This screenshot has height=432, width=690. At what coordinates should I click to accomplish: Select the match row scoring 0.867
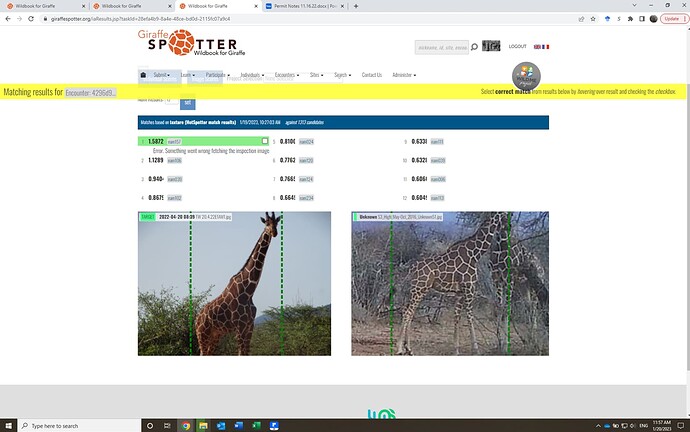point(203,198)
